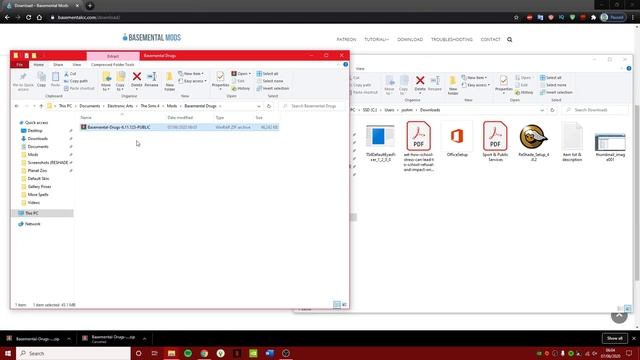Select the Basemental-Drugs PUBLIC zip file
640x360 pixels.
(180, 127)
